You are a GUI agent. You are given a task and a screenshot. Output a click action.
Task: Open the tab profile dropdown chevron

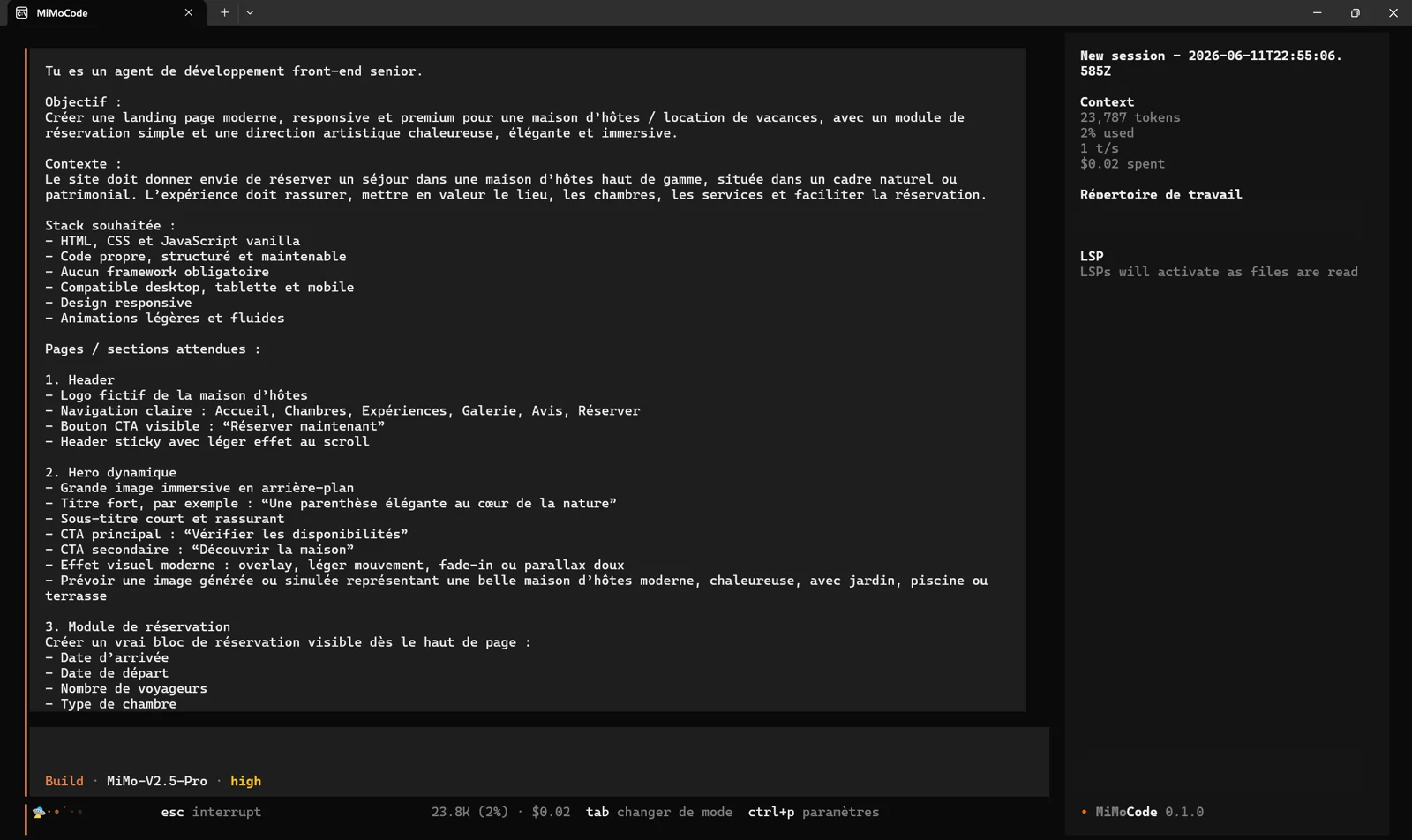(x=250, y=13)
